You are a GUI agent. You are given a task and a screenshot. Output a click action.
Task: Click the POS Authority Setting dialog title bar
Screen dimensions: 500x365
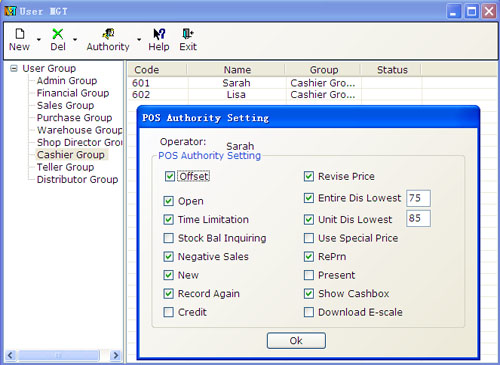click(x=308, y=118)
